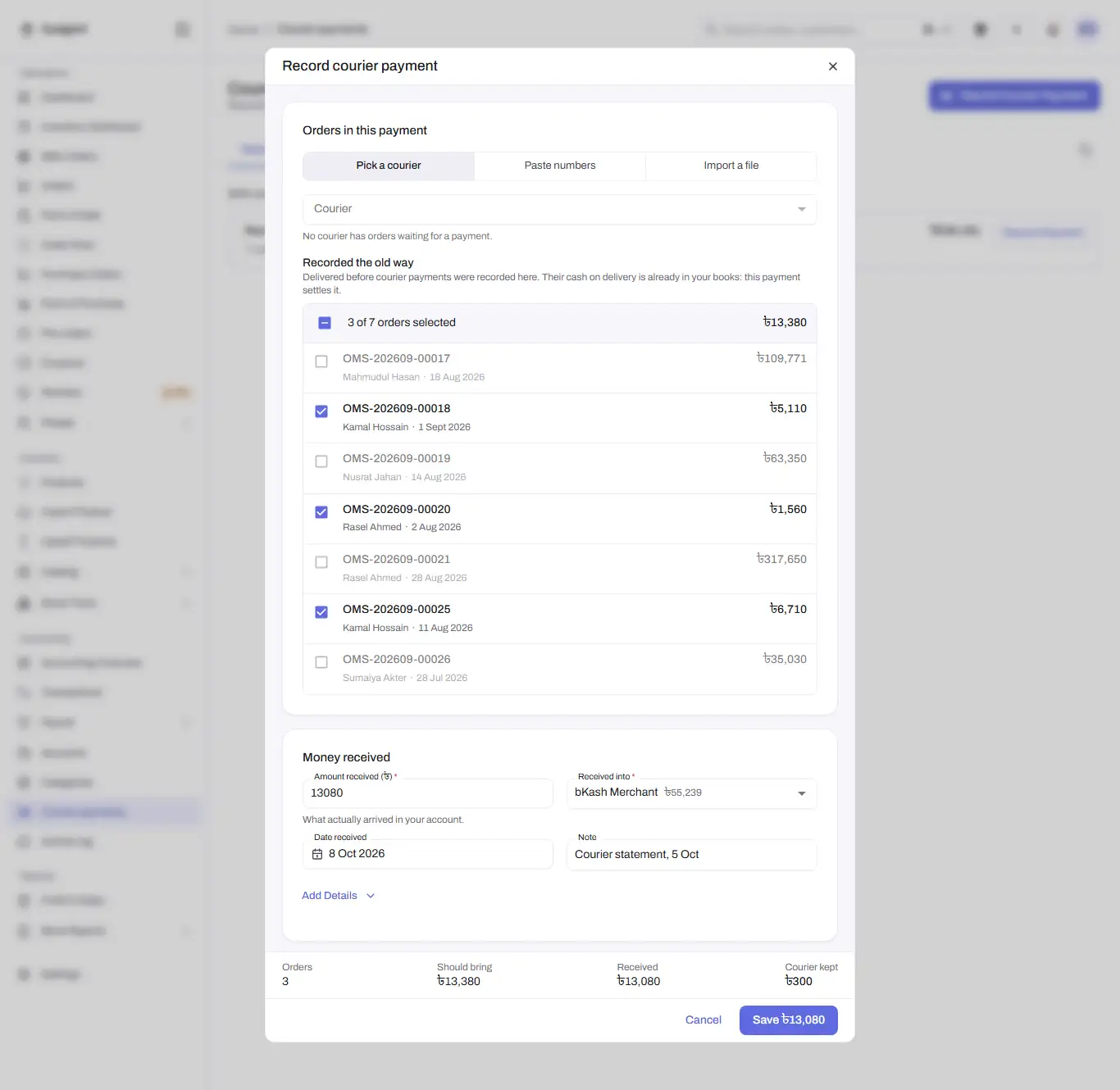
Task: Focus the Amount received field
Action: pyautogui.click(x=428, y=793)
